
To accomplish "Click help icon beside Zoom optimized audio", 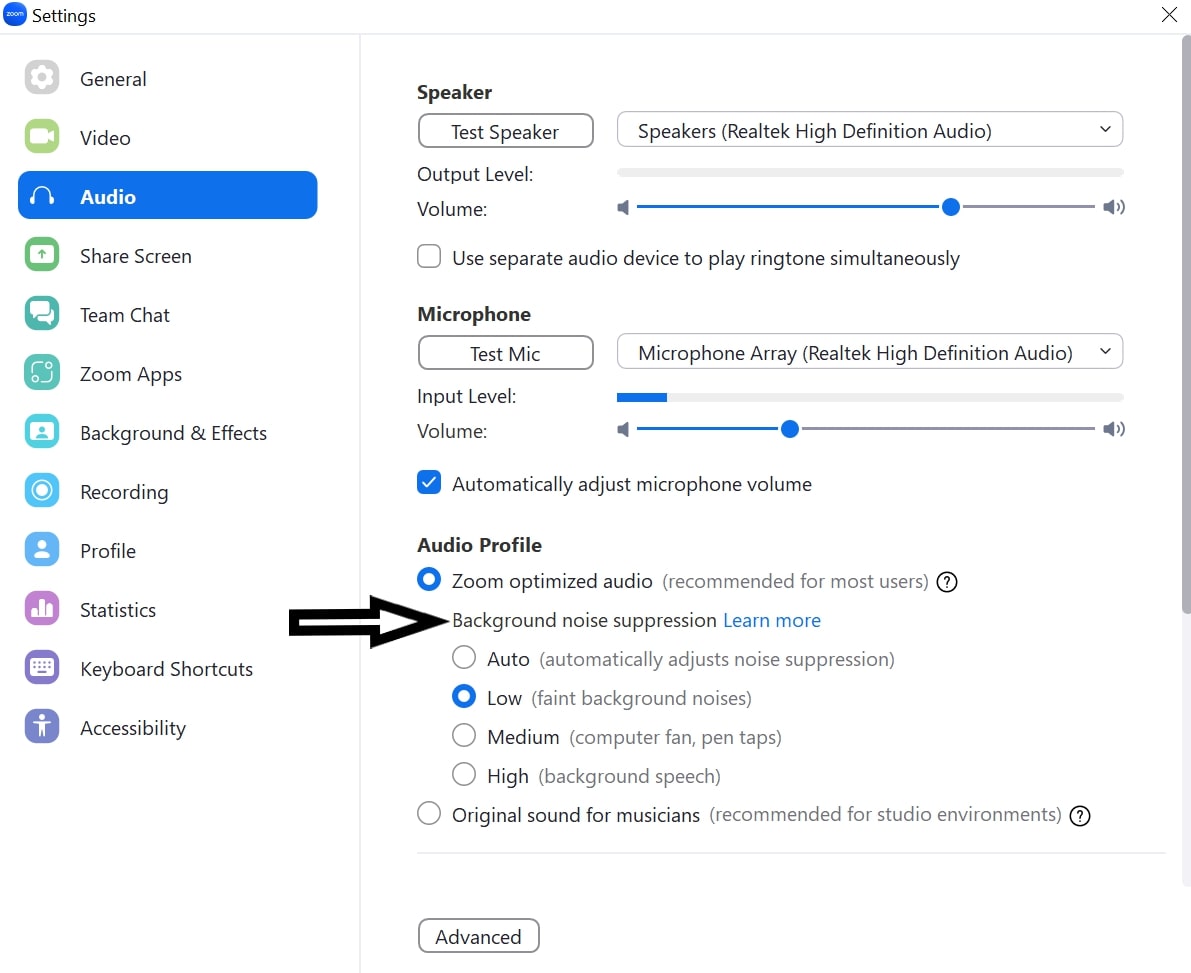I will click(946, 582).
